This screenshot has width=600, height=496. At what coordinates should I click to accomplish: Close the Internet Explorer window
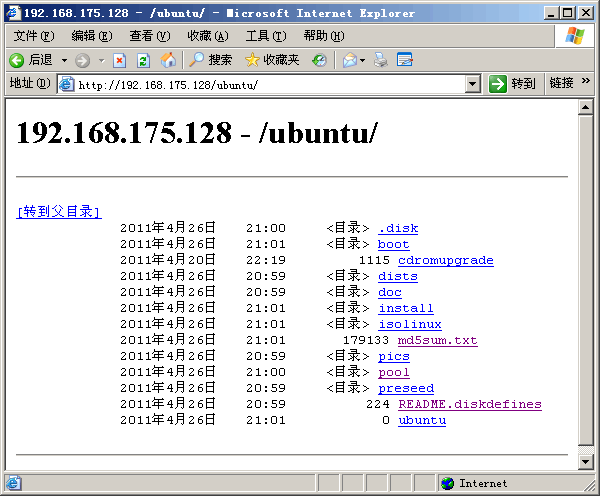(585, 13)
